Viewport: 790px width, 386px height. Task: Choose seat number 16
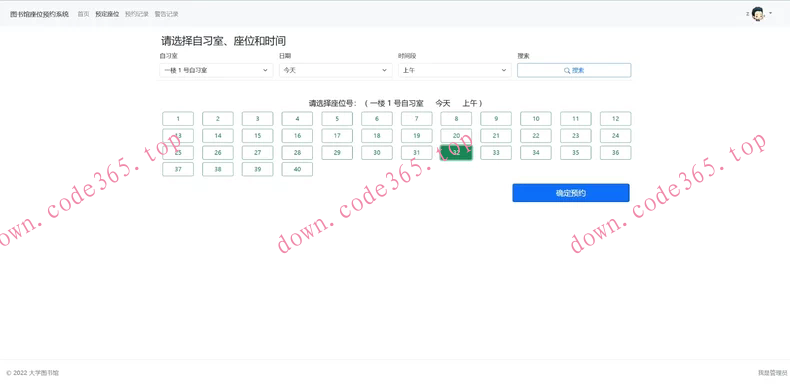pyautogui.click(x=297, y=136)
